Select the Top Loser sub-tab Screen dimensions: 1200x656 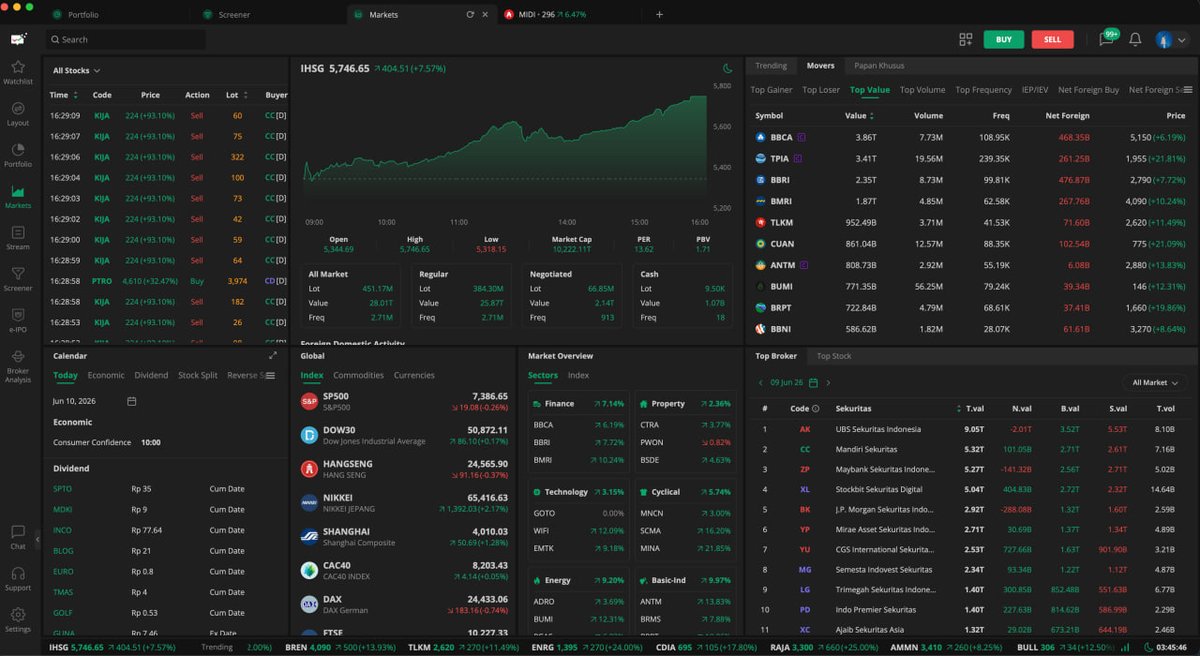(x=821, y=90)
